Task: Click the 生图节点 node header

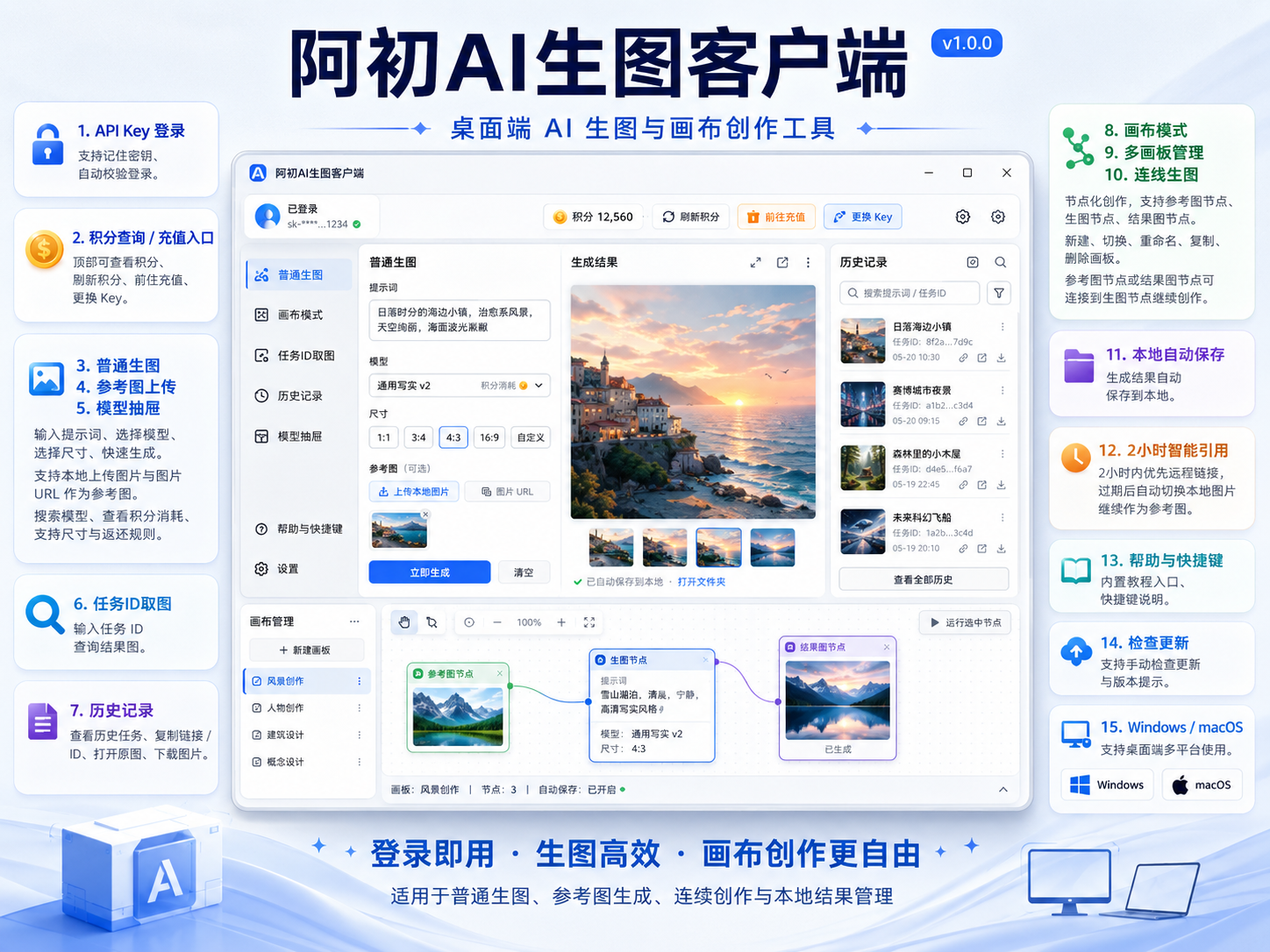Action: coord(652,660)
